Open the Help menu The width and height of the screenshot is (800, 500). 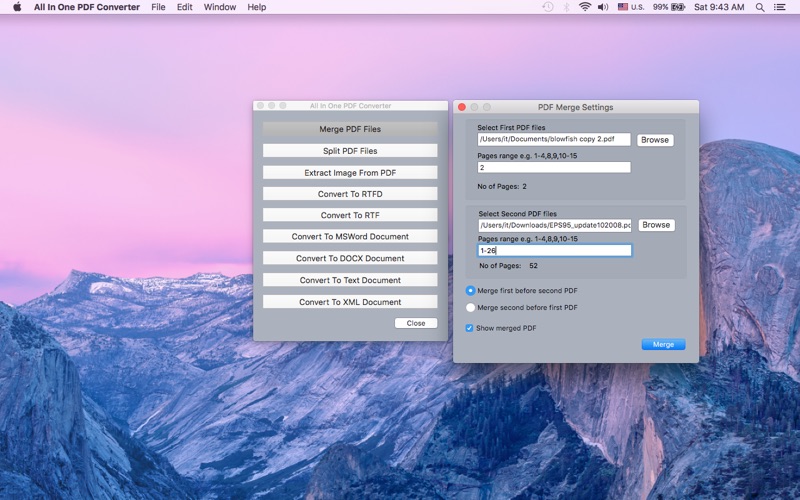257,7
